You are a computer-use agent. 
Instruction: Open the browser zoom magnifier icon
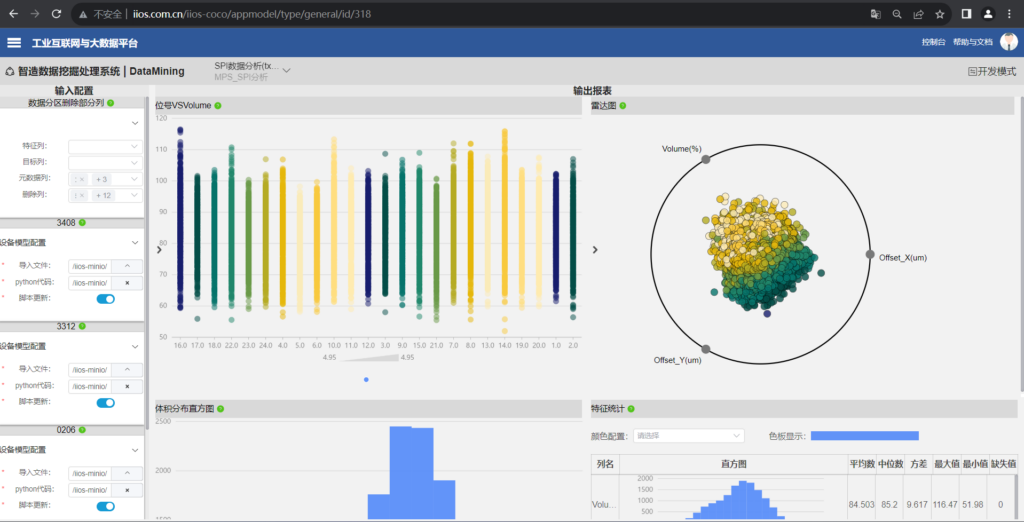tap(897, 14)
